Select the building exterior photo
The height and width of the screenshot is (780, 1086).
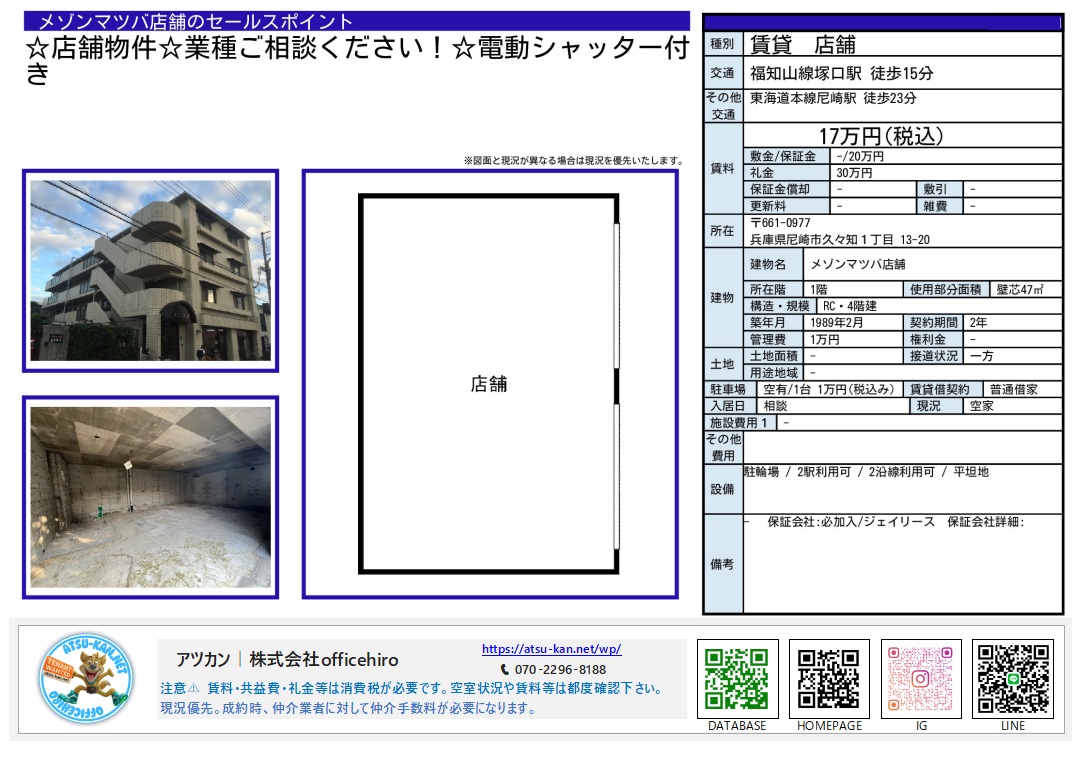coord(149,272)
